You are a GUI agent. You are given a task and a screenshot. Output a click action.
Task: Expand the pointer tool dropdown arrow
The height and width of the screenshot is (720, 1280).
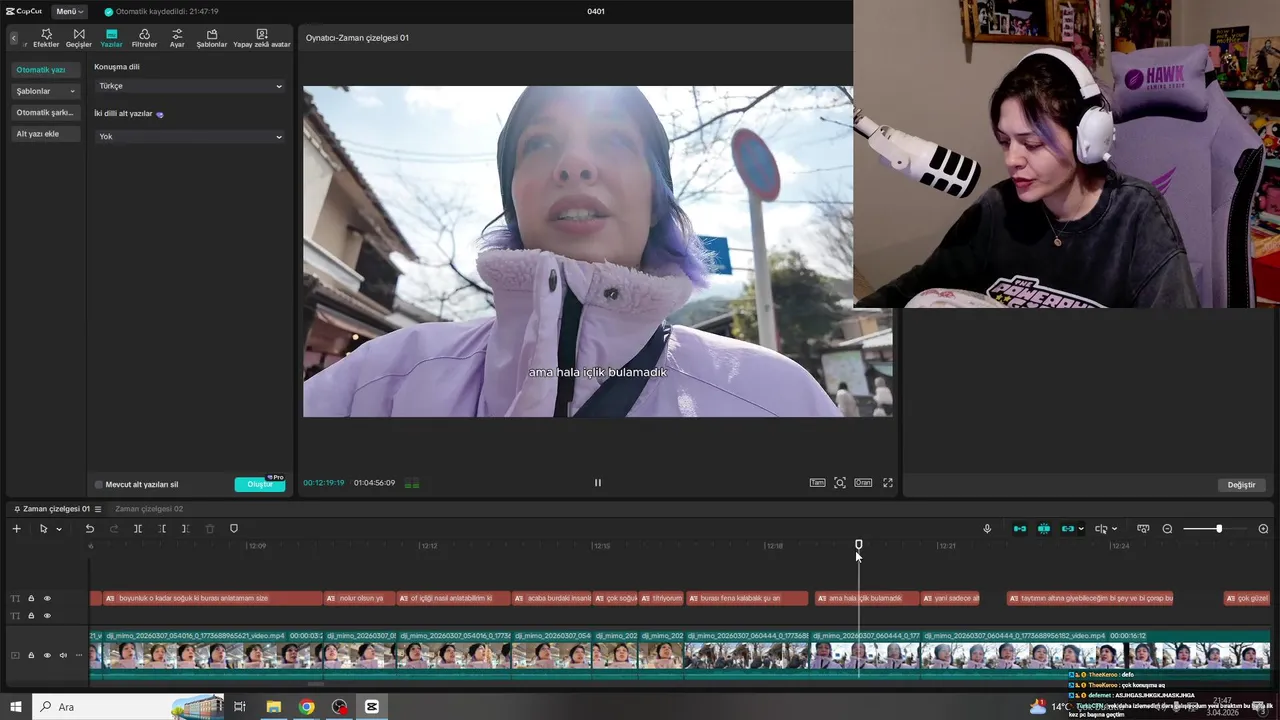click(59, 529)
